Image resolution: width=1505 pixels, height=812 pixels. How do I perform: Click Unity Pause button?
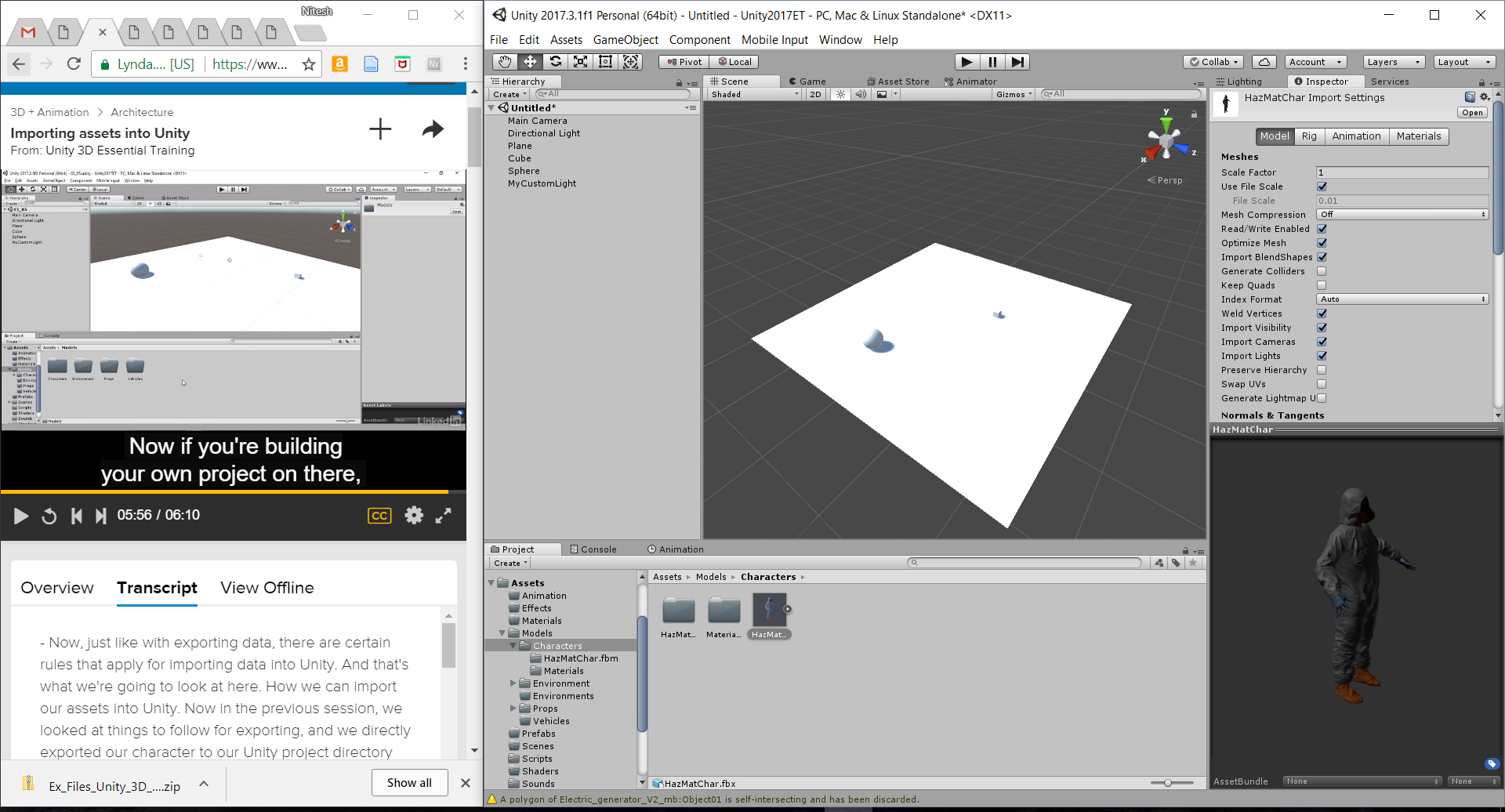(x=992, y=62)
